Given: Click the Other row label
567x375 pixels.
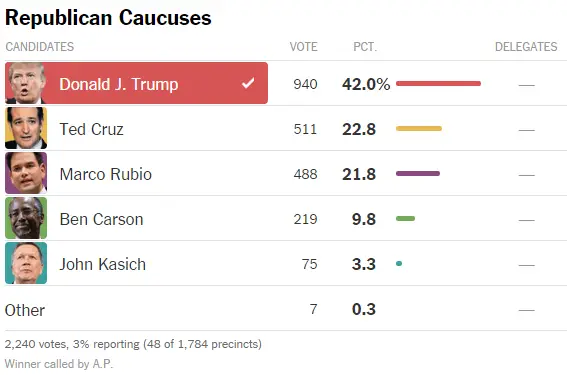Looking at the screenshot, I should point(25,310).
